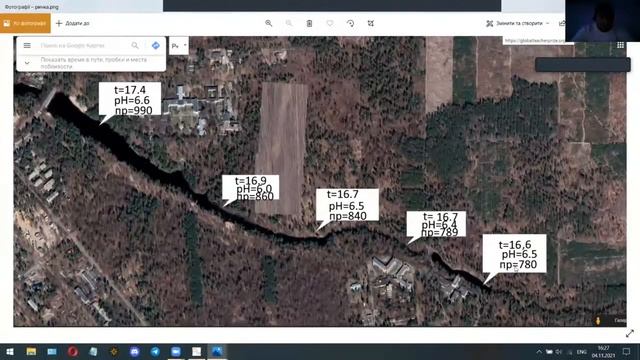
Task: Delete the current photo
Action: click(309, 23)
